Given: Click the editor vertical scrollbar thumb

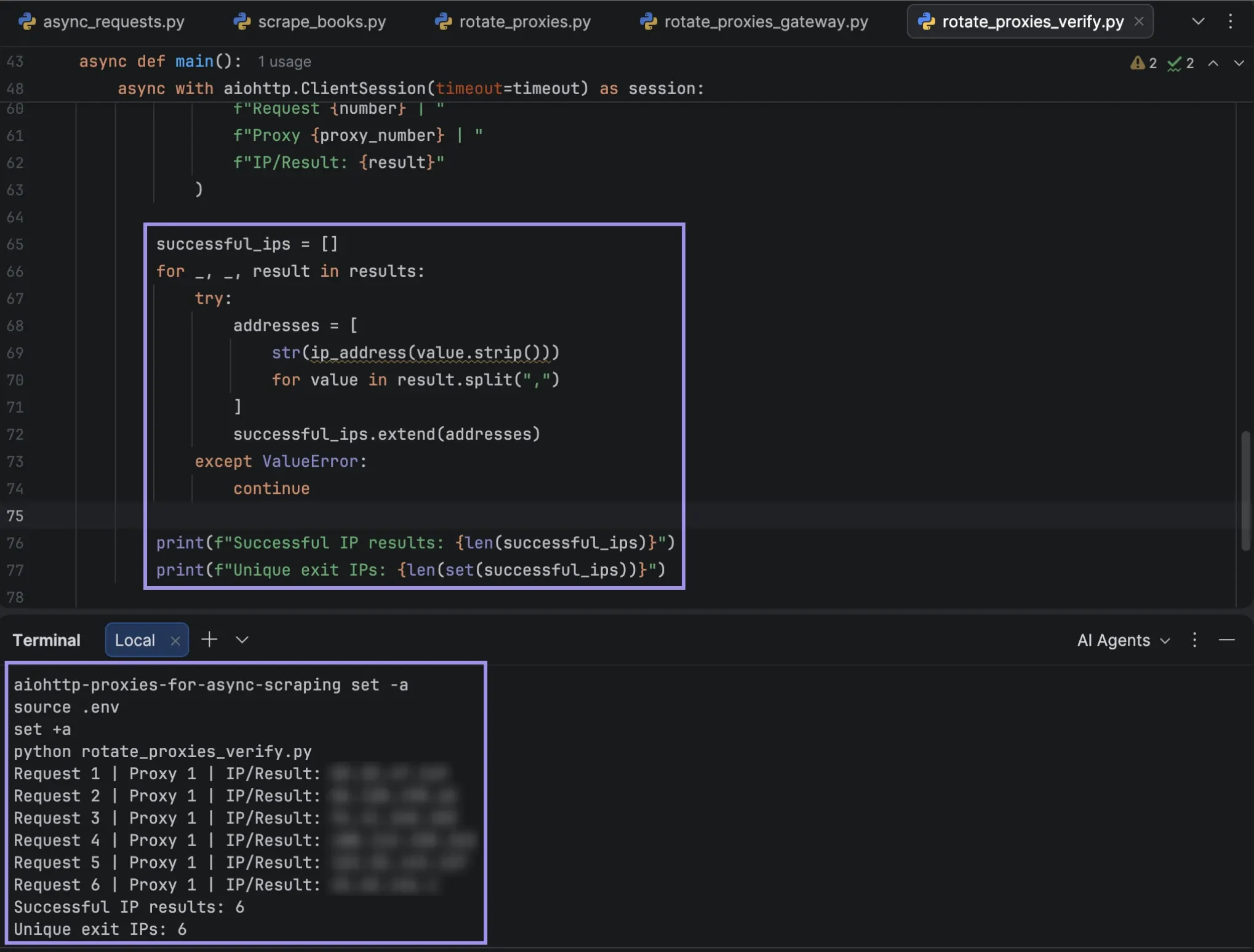Looking at the screenshot, I should (x=1245, y=490).
